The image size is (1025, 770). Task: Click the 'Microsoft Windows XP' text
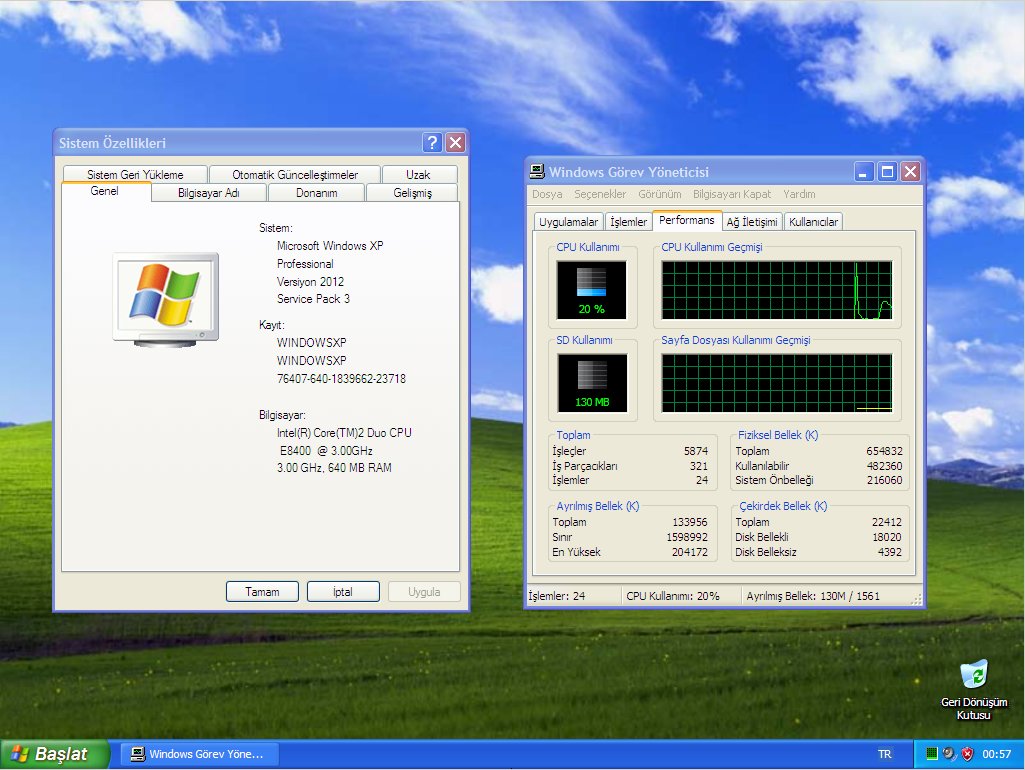[x=330, y=246]
